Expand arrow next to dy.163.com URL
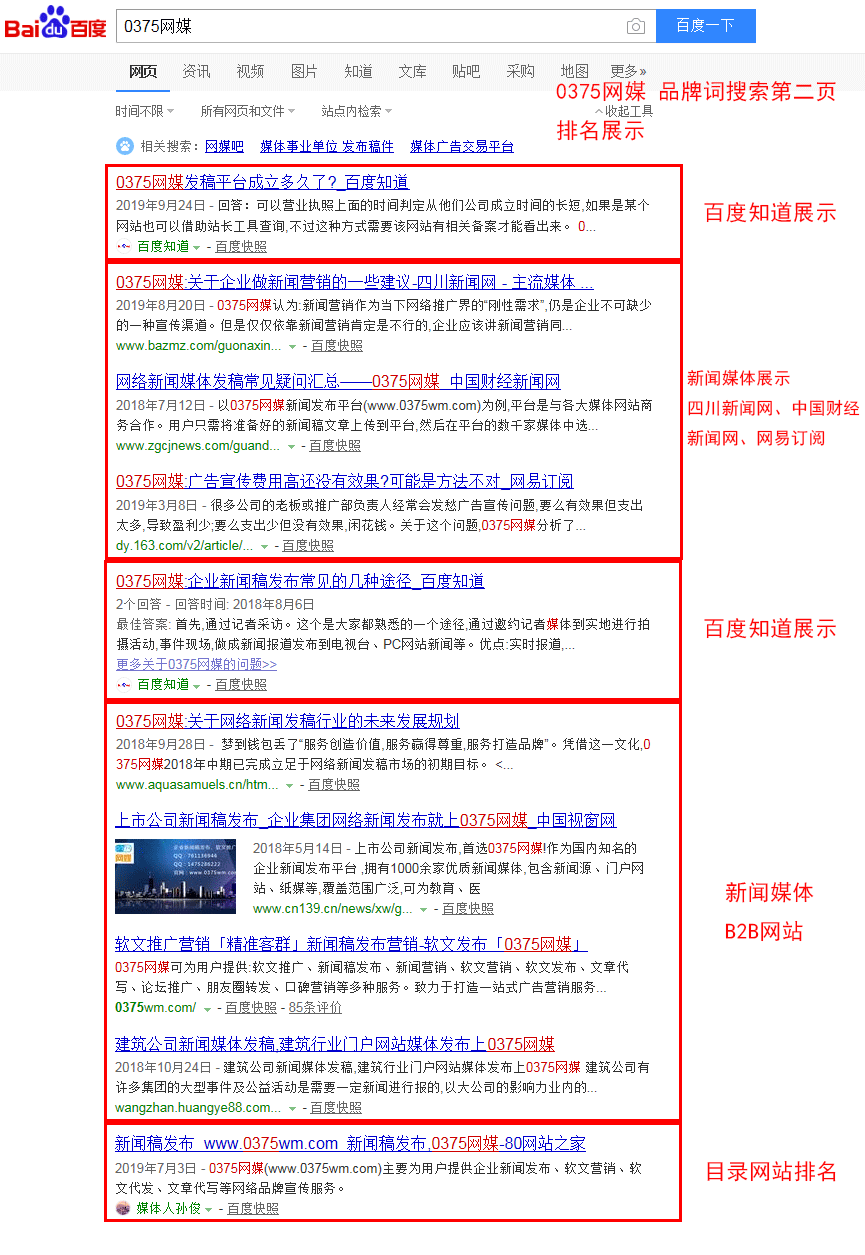Screen dimensions: 865x1255 [x=264, y=546]
